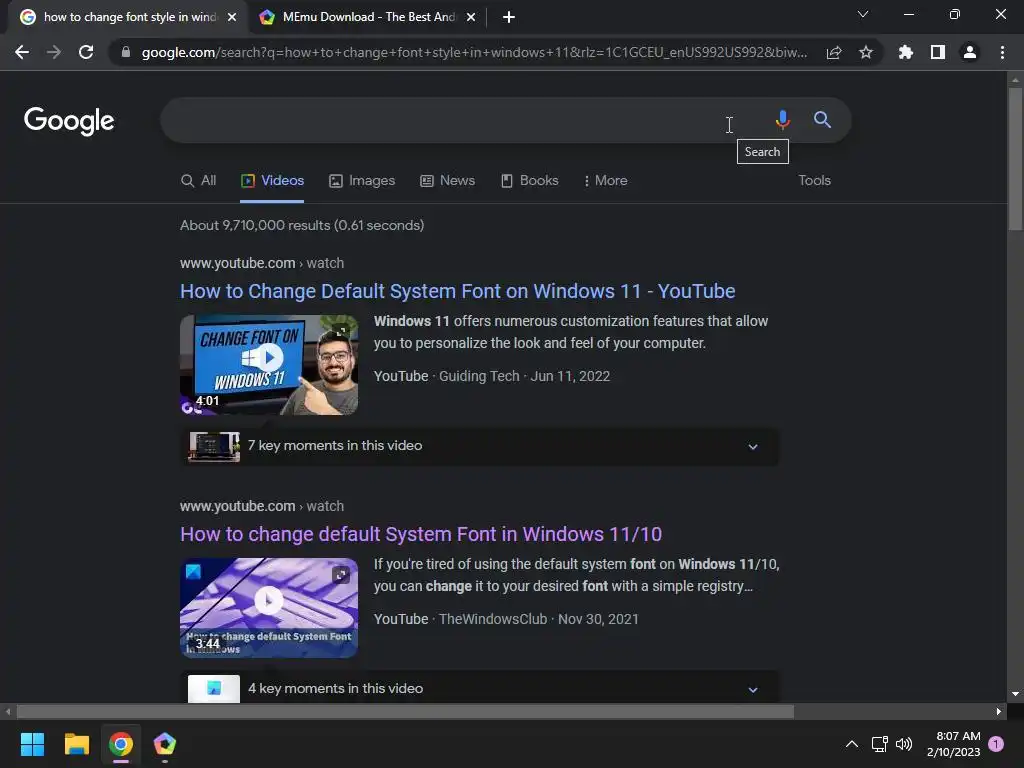The width and height of the screenshot is (1024, 768).
Task: Switch to Images results
Action: 362,181
